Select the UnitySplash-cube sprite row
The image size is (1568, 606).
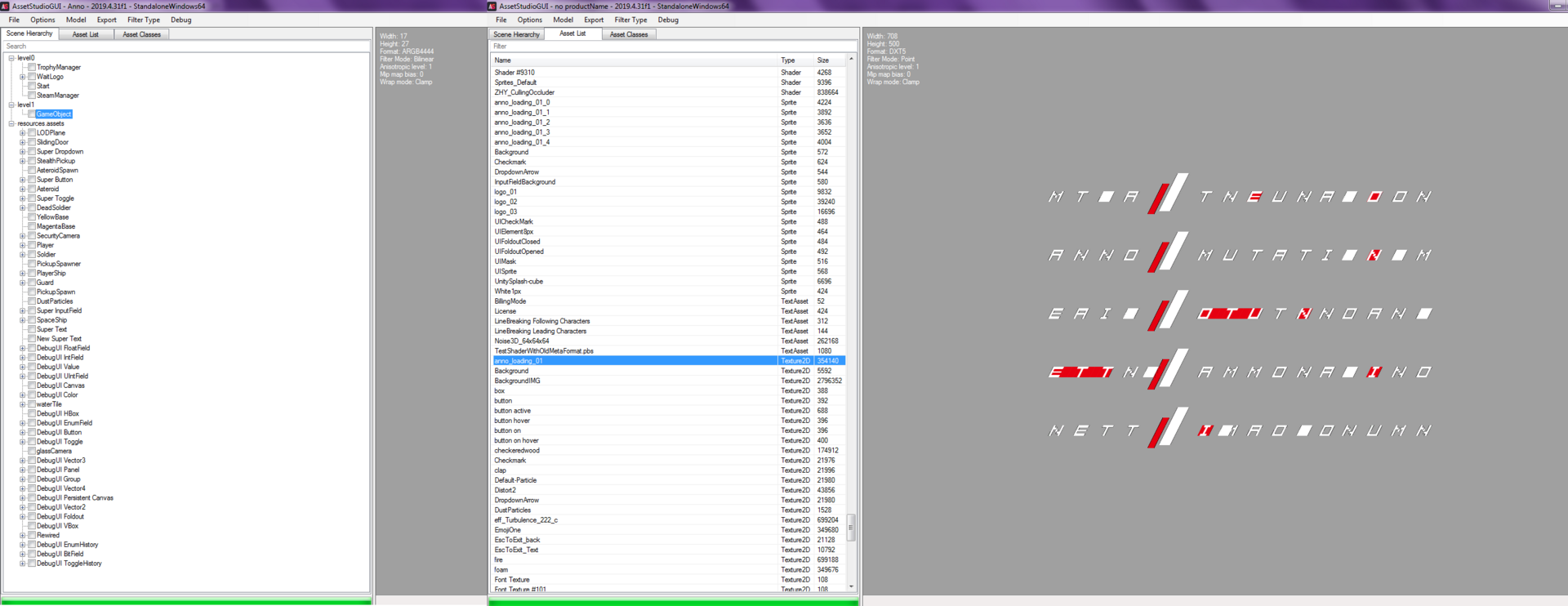tap(668, 282)
